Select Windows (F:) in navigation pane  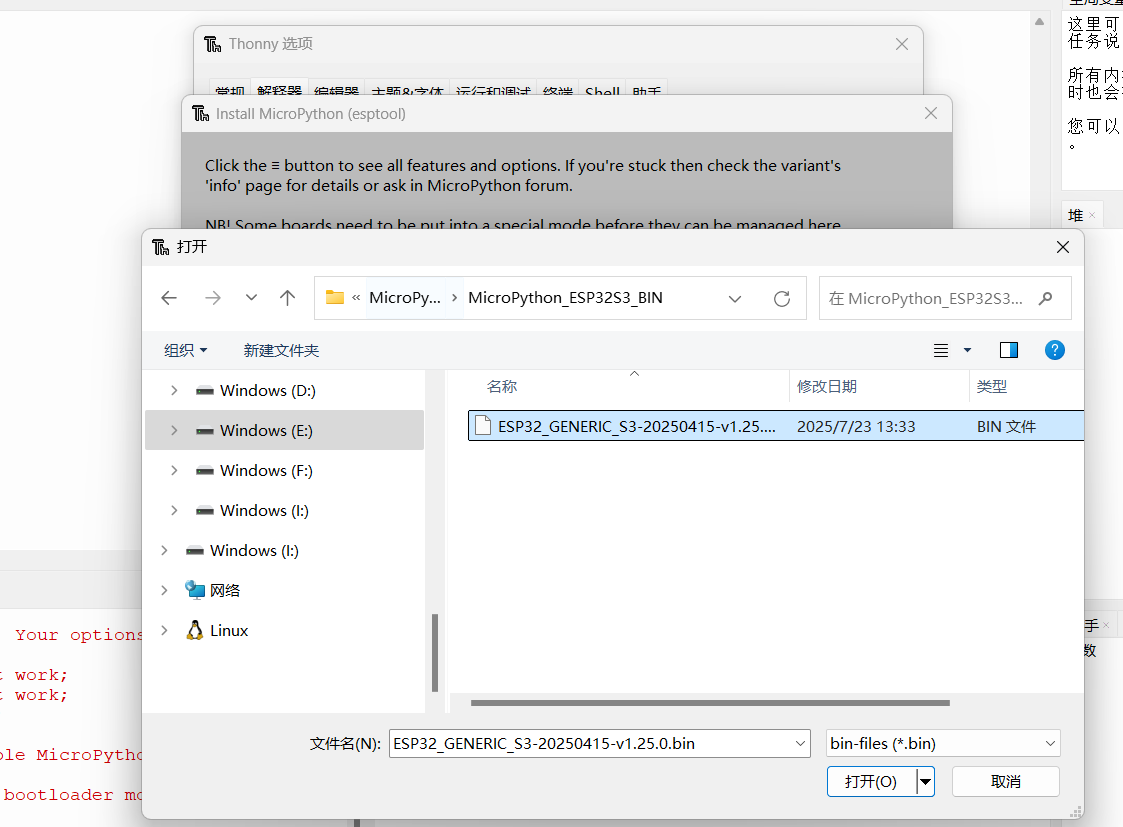point(266,470)
